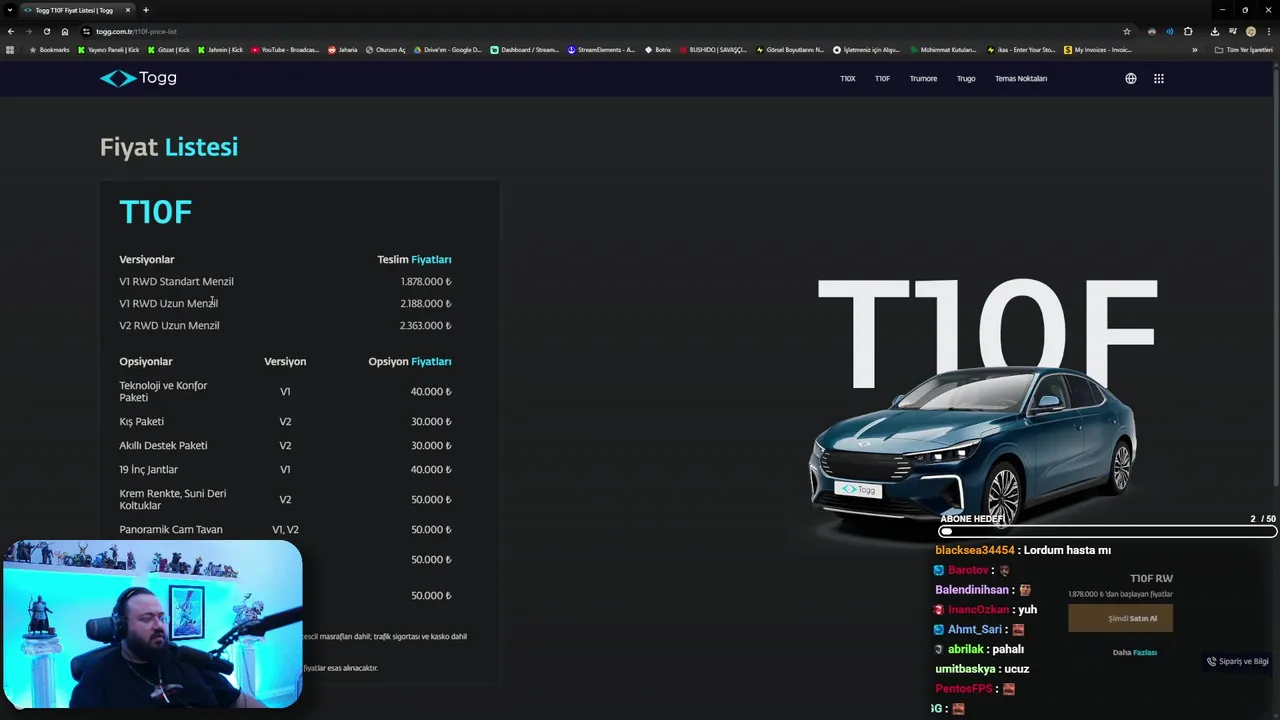This screenshot has width=1280, height=720.
Task: Open browser downloads icon
Action: 1215,31
